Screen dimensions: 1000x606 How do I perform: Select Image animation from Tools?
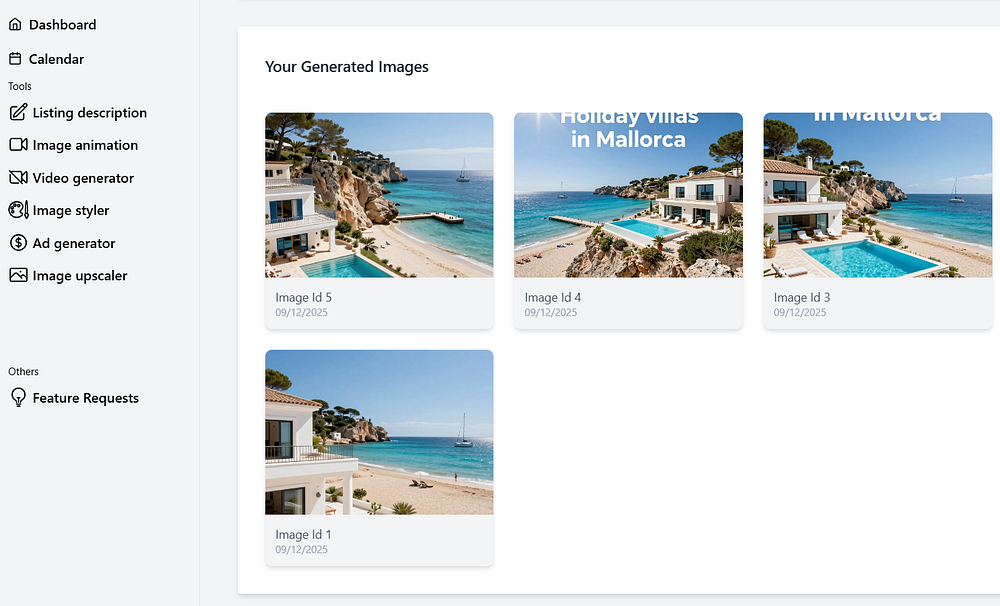(85, 145)
